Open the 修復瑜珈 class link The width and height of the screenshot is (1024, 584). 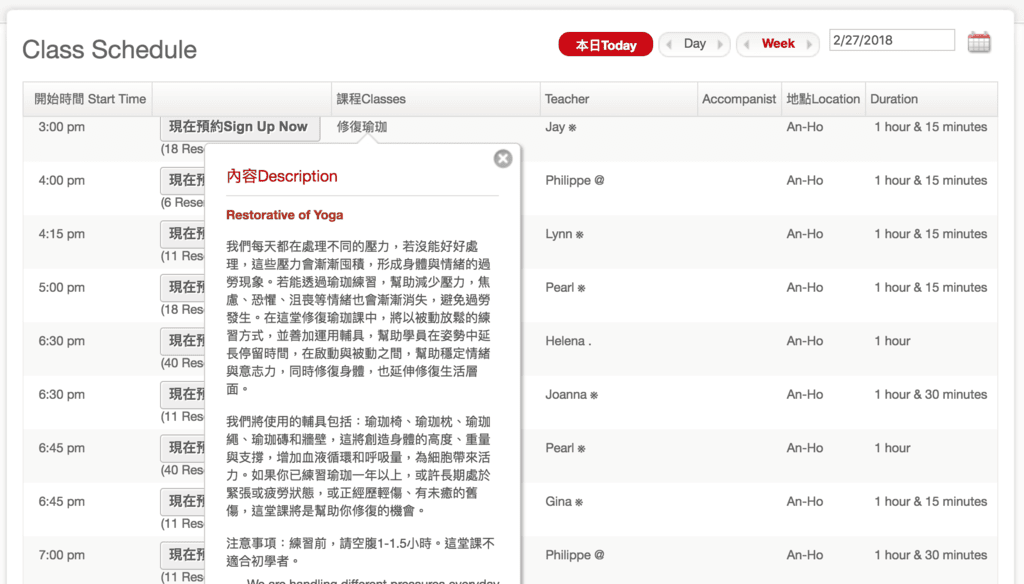coord(362,127)
